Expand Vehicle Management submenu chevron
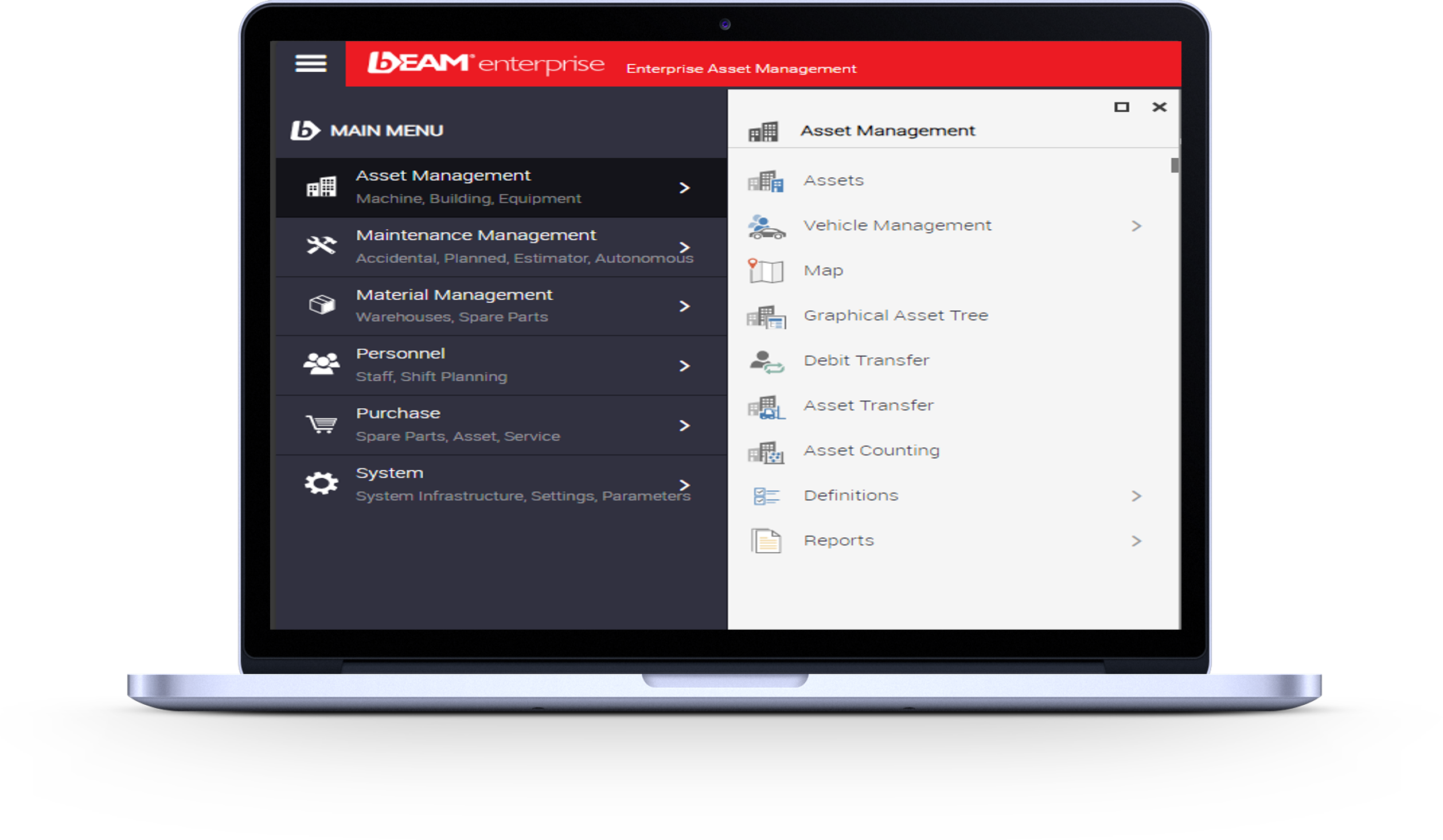 [1136, 226]
